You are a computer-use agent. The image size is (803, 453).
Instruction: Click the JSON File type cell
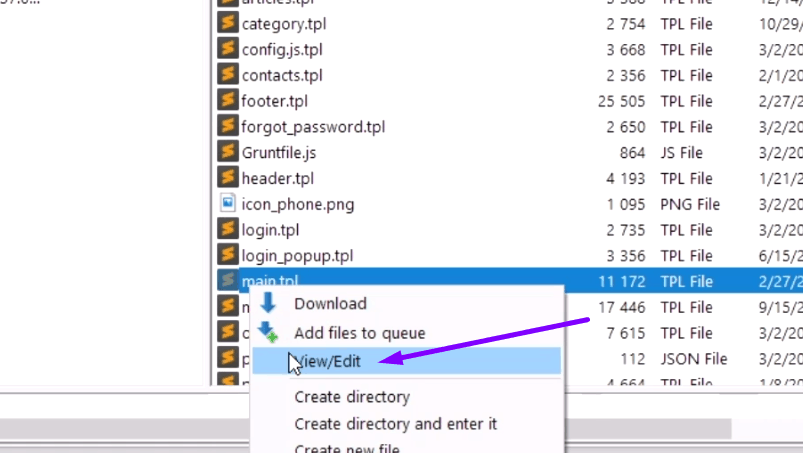pos(693,359)
